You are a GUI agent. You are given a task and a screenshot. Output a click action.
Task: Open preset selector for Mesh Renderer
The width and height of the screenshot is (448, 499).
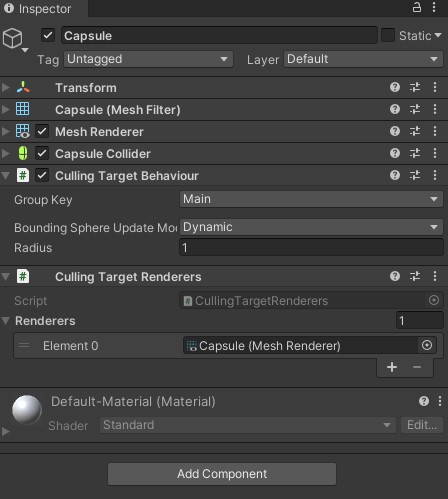pos(415,131)
